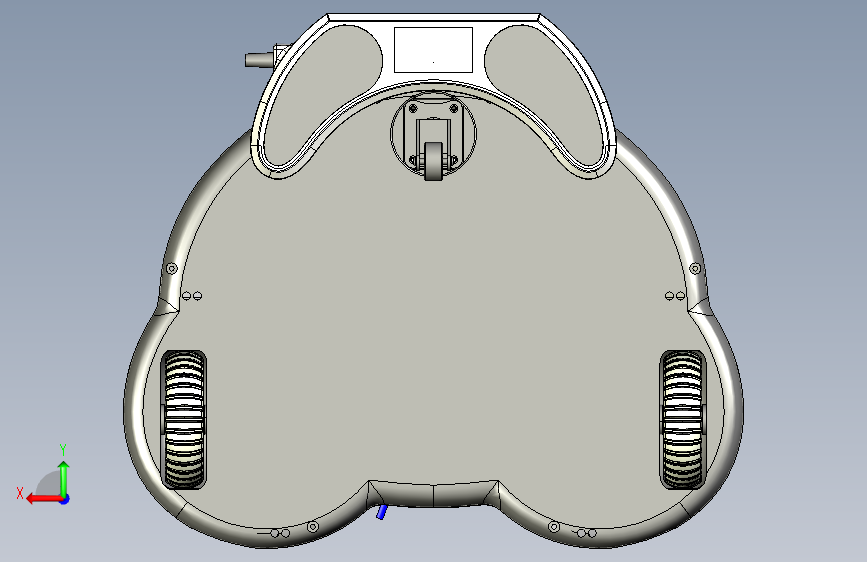Viewport: 867px width, 562px height.
Task: Select the white rectangular panel at top
Action: coord(434,50)
